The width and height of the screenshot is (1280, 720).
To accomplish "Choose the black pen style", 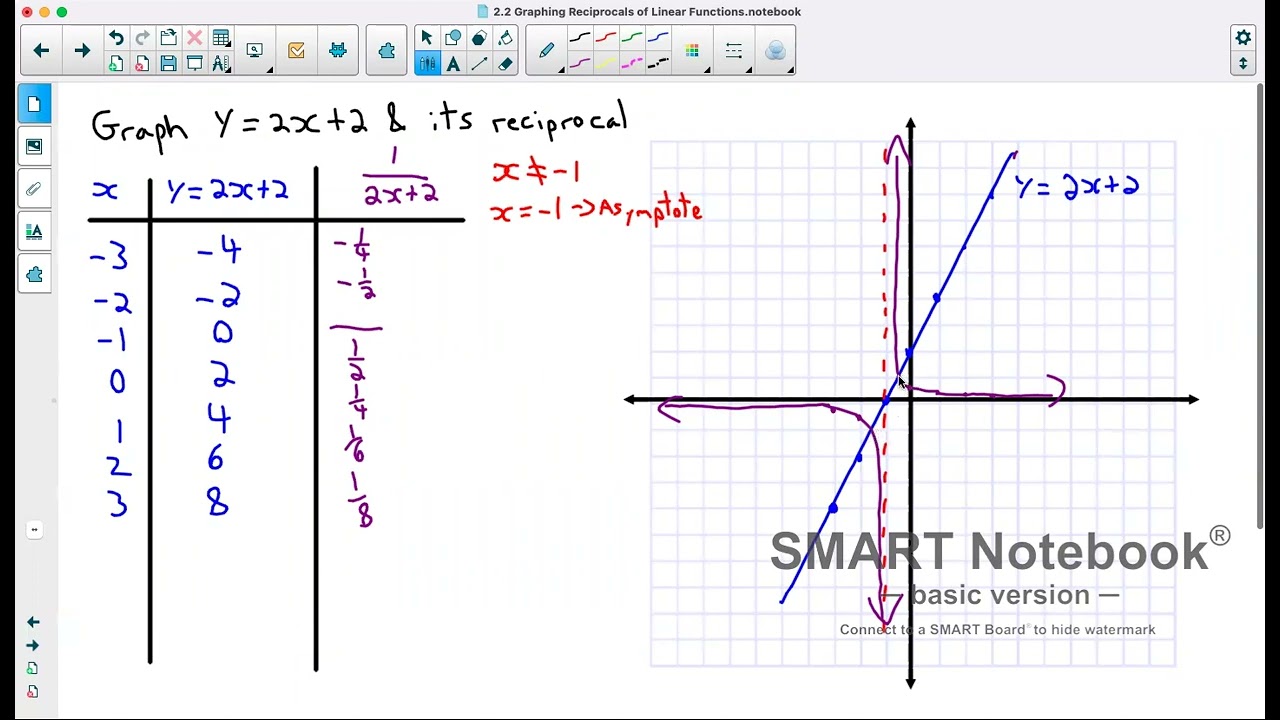I will [x=580, y=38].
